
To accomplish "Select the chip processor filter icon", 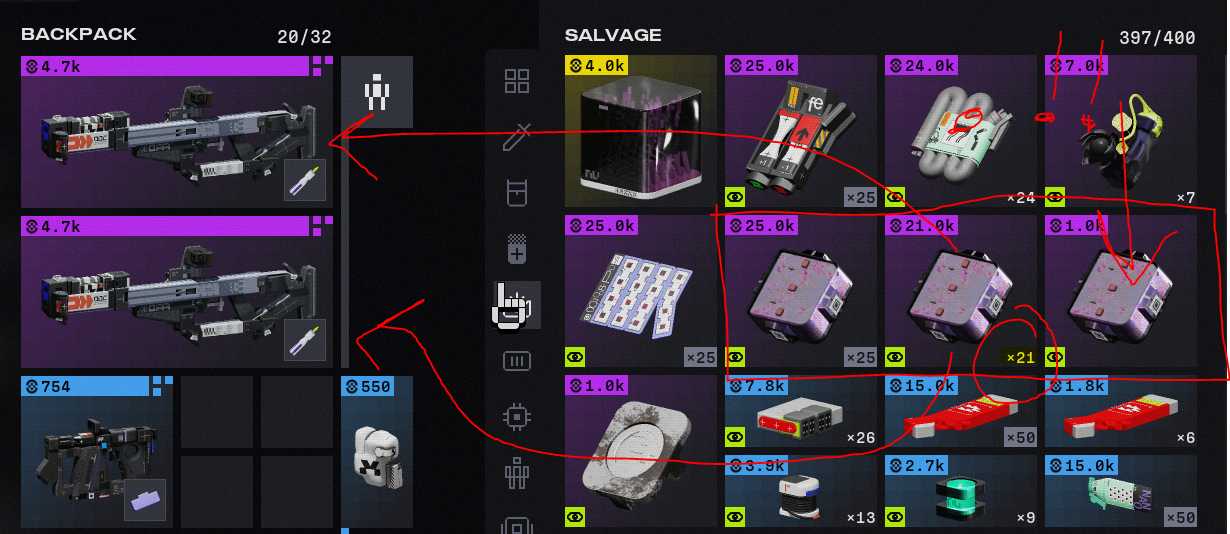I will click(x=516, y=417).
